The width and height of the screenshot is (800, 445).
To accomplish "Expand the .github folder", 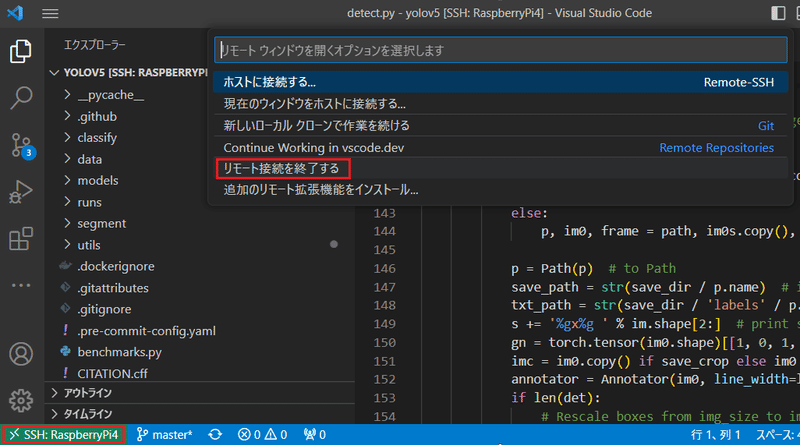I will [97, 116].
